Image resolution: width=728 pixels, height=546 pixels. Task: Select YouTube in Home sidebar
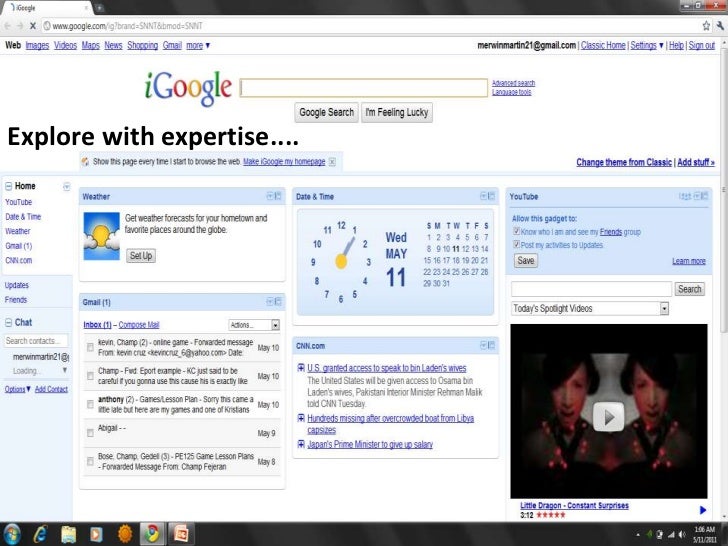(x=19, y=202)
